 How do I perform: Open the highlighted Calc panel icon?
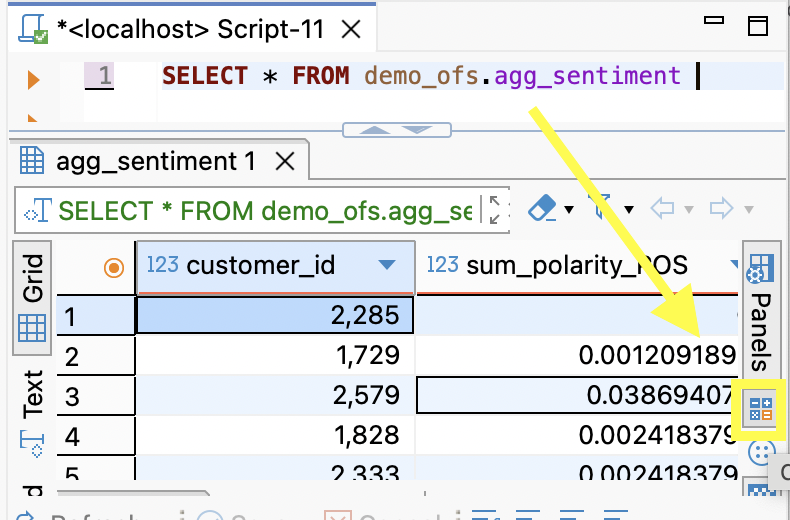761,409
